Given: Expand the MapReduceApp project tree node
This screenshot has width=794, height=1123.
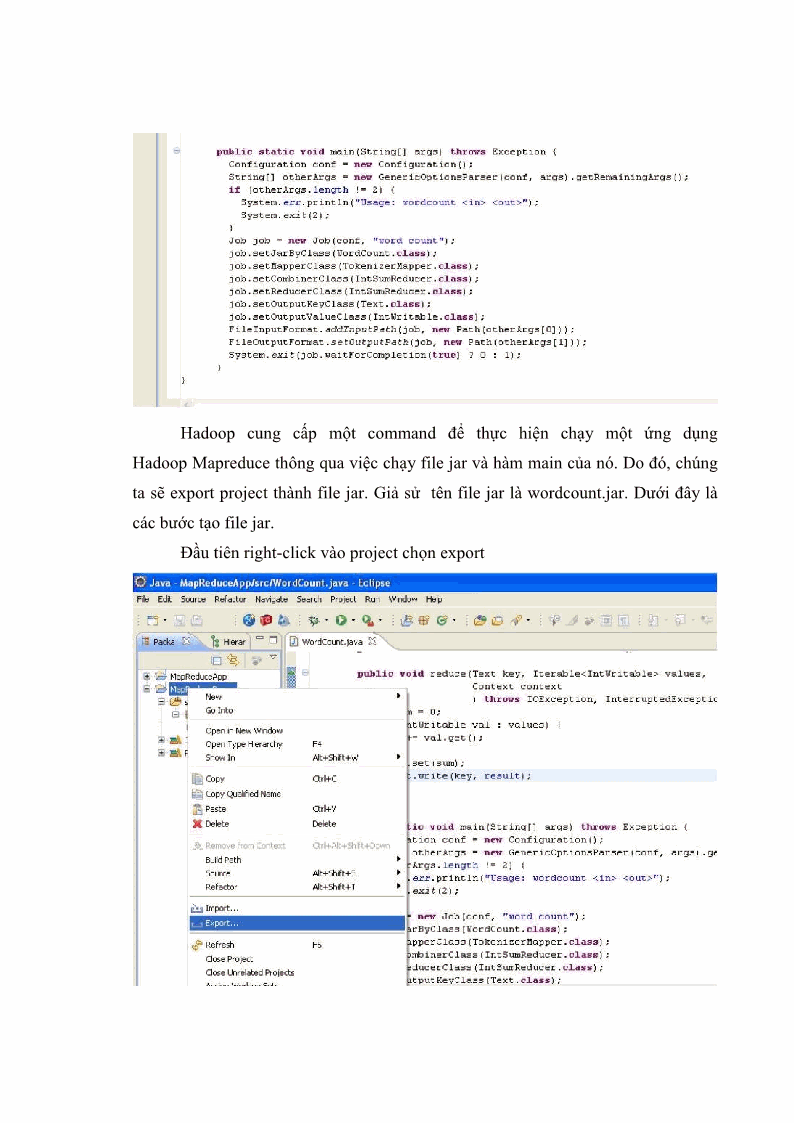Looking at the screenshot, I should tap(147, 676).
